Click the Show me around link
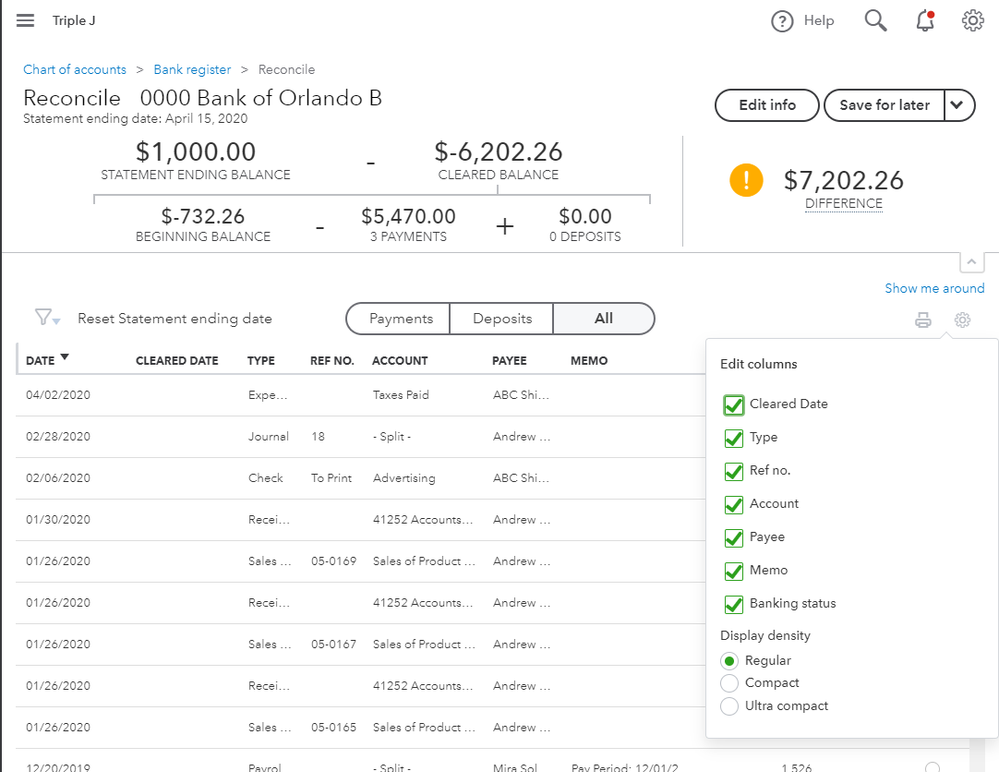This screenshot has width=999, height=772. point(934,288)
